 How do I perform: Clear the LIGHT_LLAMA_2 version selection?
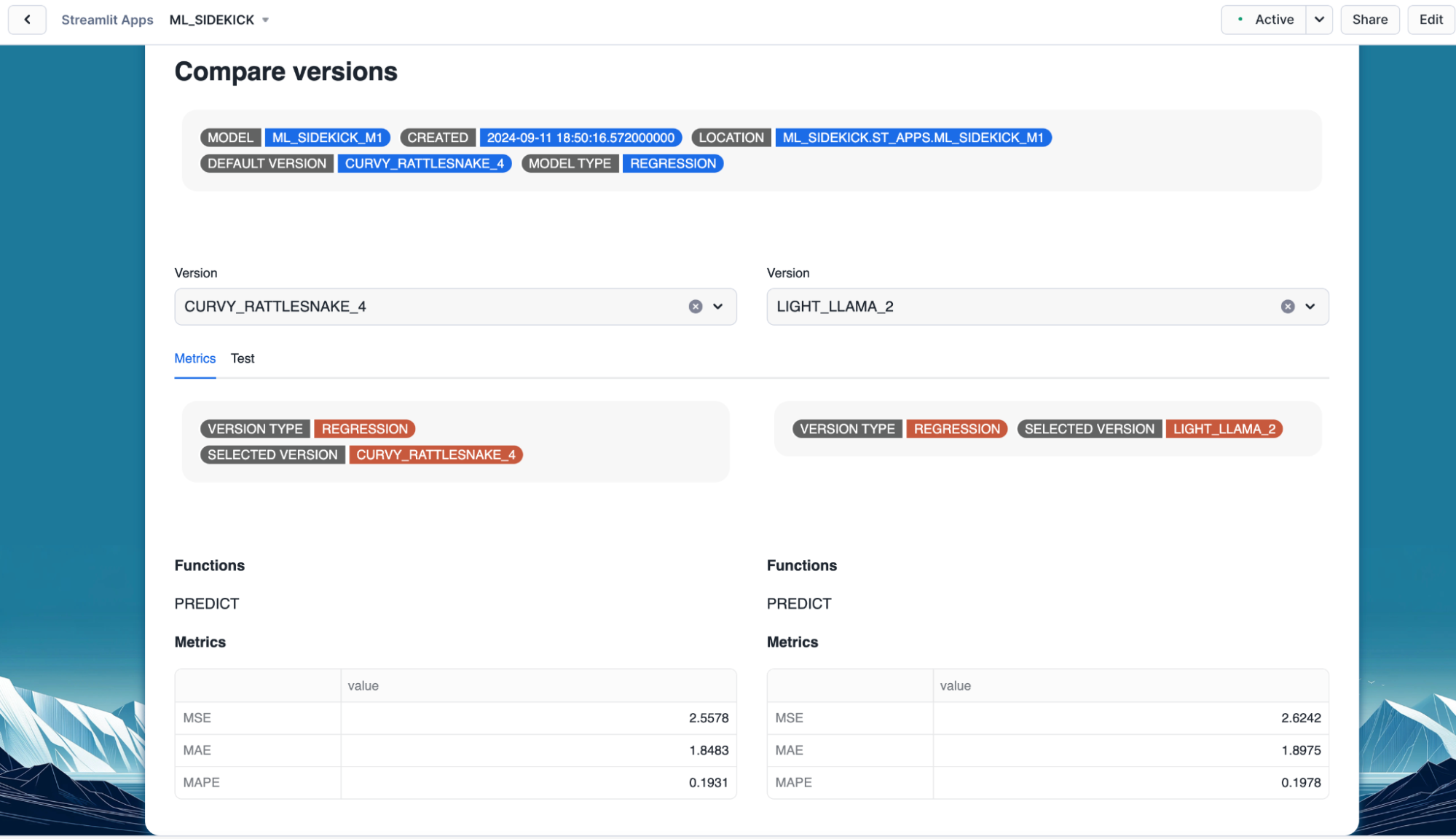(1288, 307)
